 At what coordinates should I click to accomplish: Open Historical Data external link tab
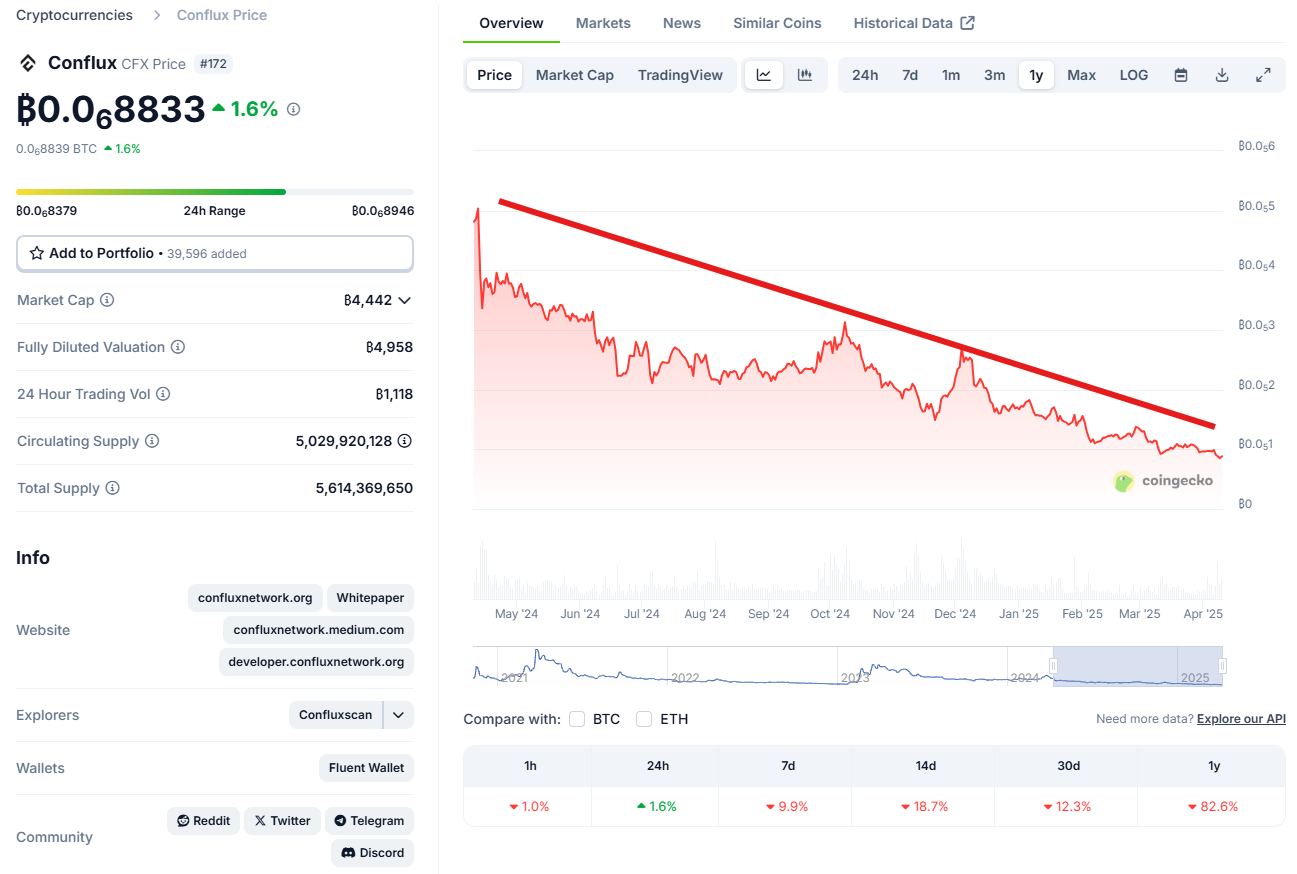(x=914, y=23)
